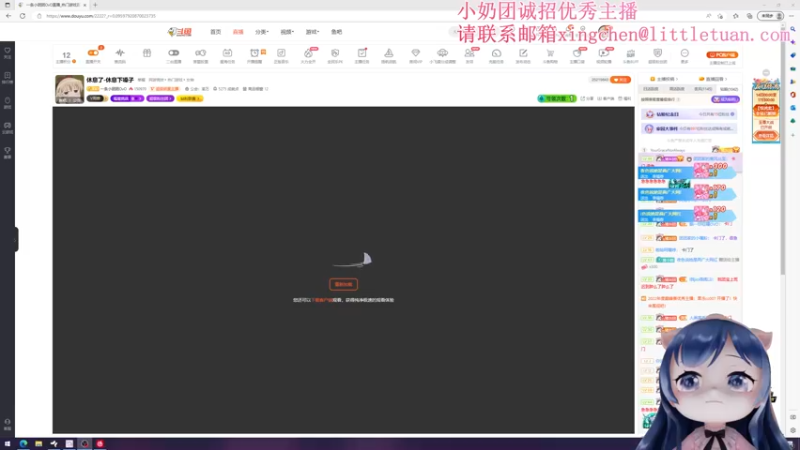
Task: Select 直播 in top navigation
Action: (238, 32)
